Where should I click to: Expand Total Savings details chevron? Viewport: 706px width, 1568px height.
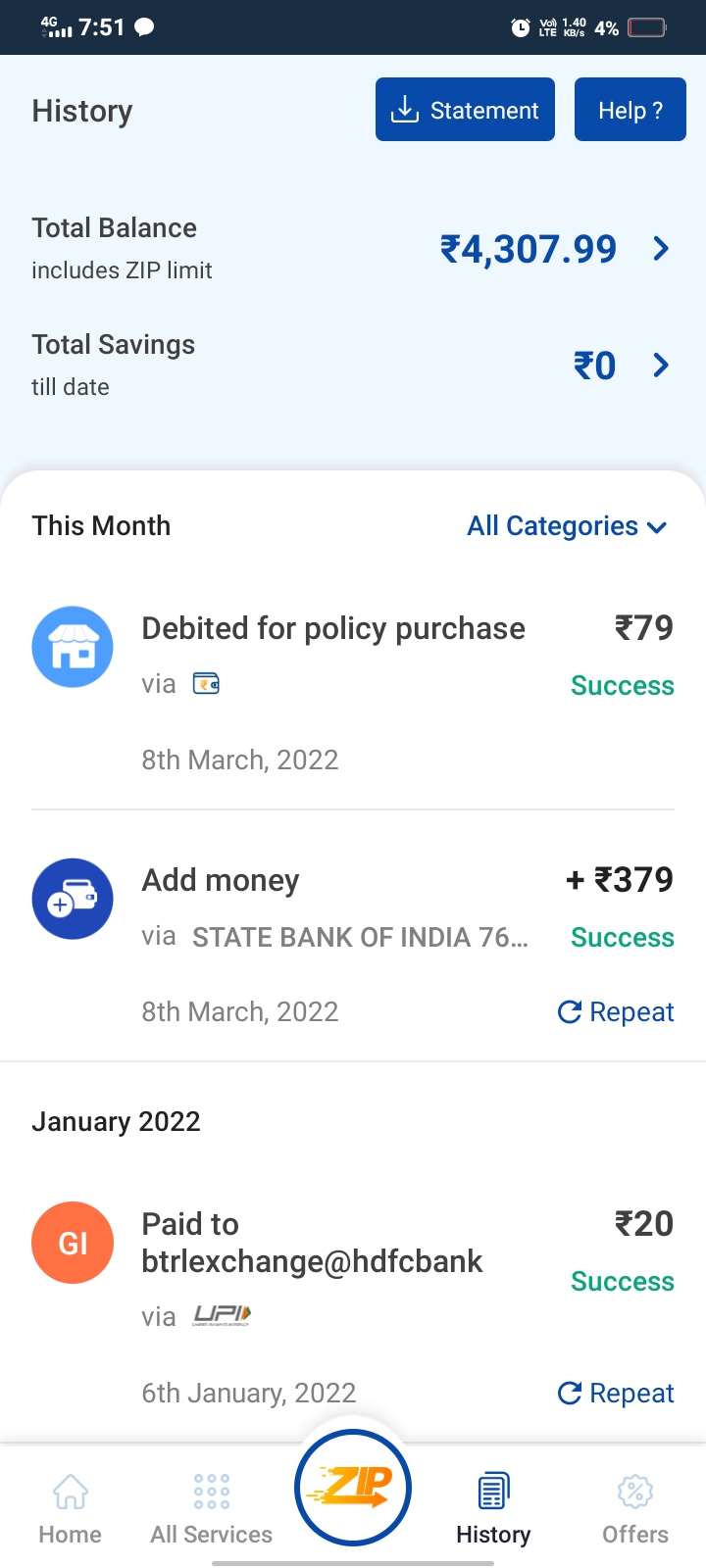click(661, 366)
